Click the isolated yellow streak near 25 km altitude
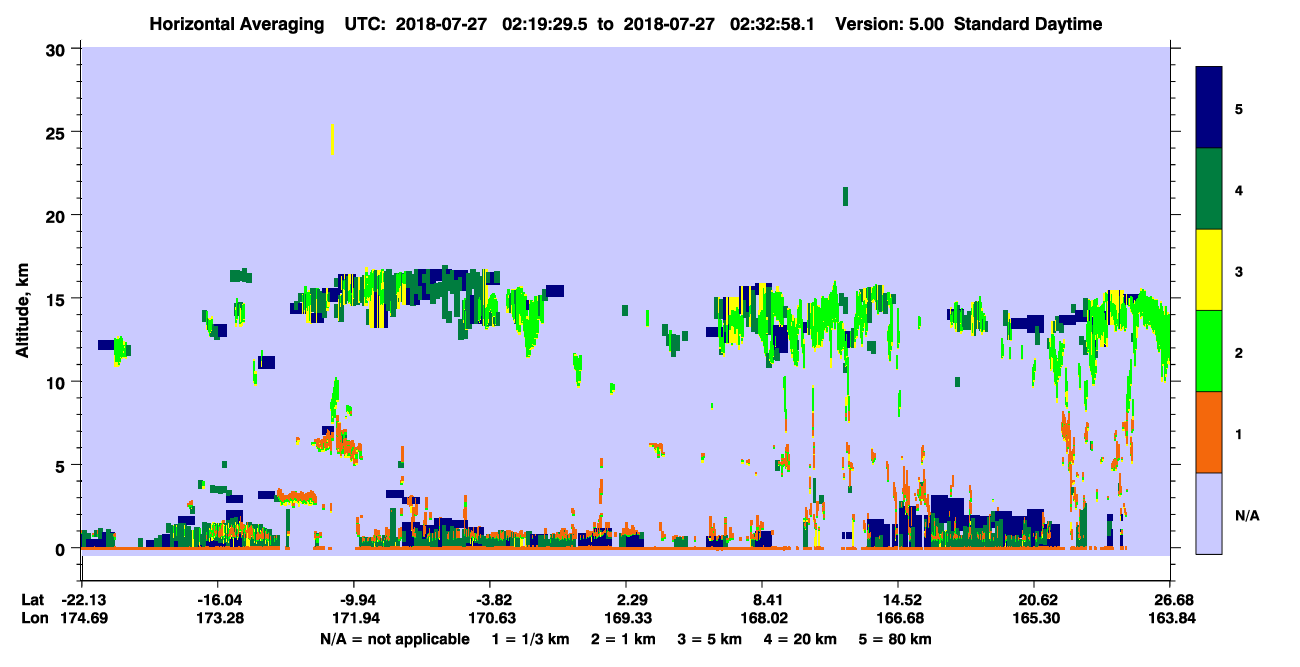Screen dimensions: 1300x667 (332, 139)
